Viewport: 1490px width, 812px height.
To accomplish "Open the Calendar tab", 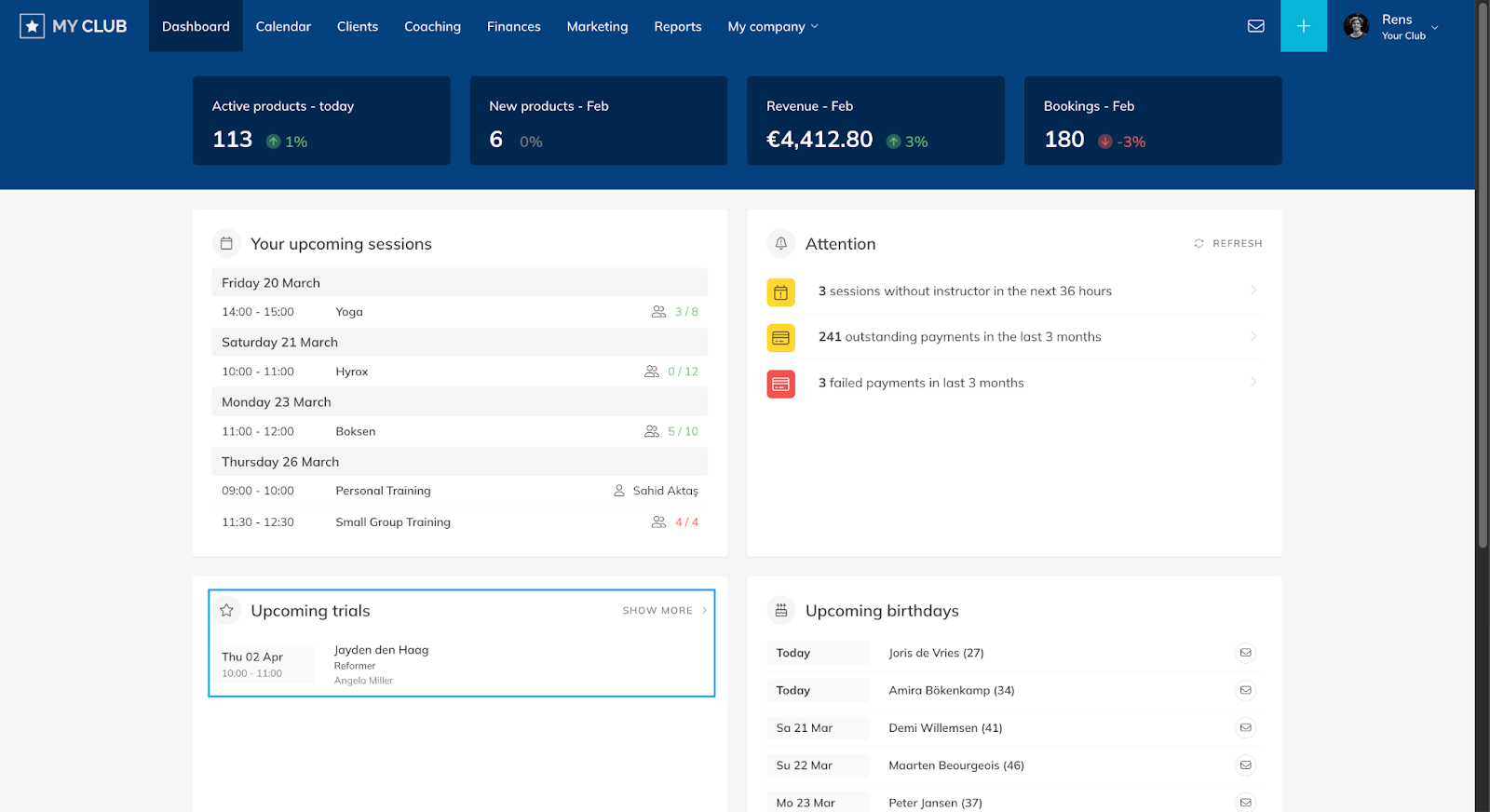I will click(283, 27).
